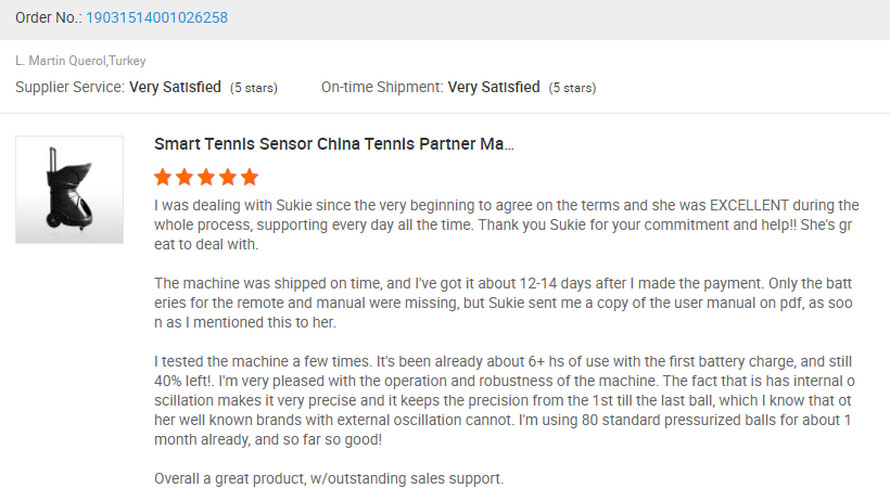The image size is (890, 501).
Task: Click the first orange rating star
Action: click(x=163, y=177)
